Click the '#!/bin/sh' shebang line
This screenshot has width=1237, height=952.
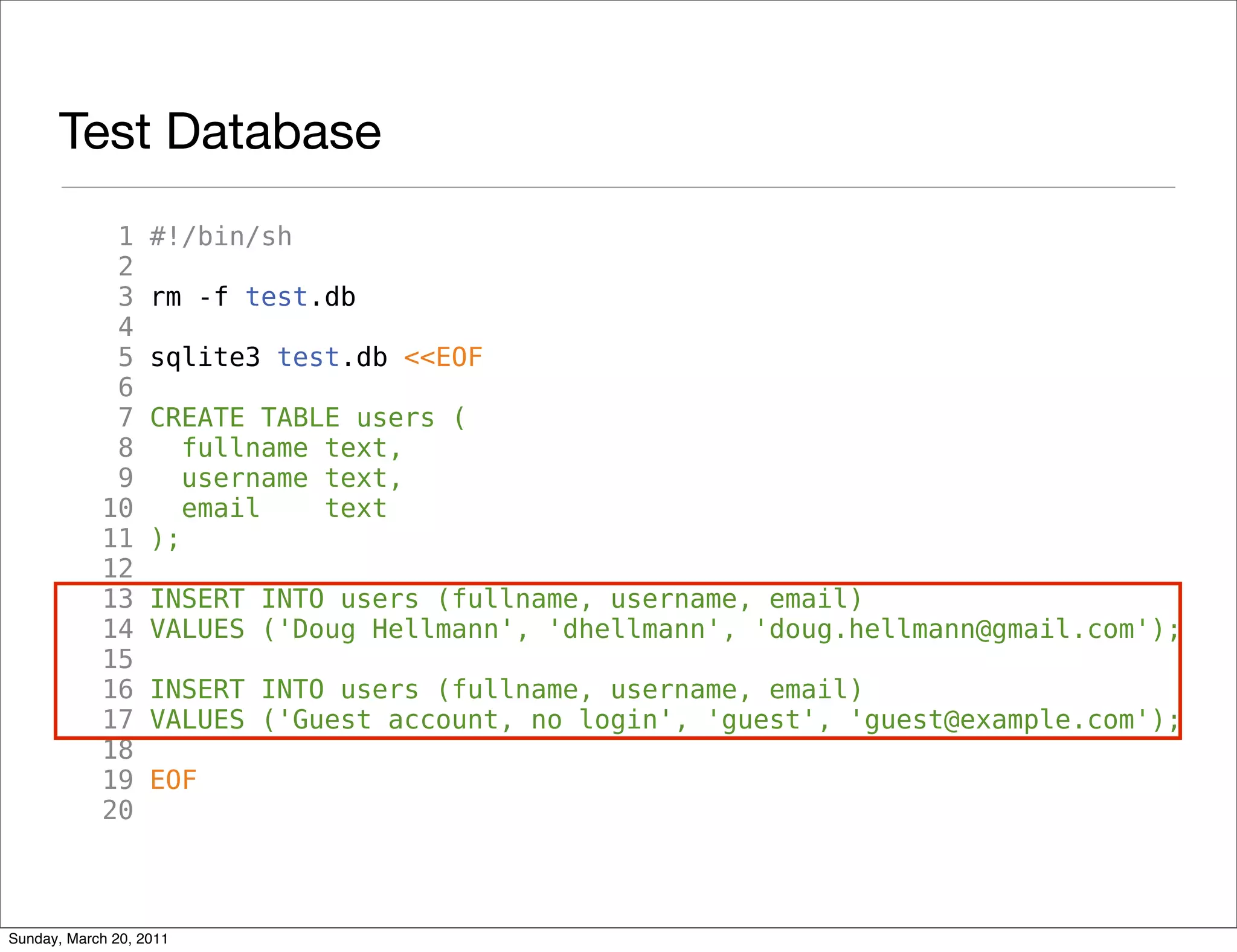[x=221, y=236]
